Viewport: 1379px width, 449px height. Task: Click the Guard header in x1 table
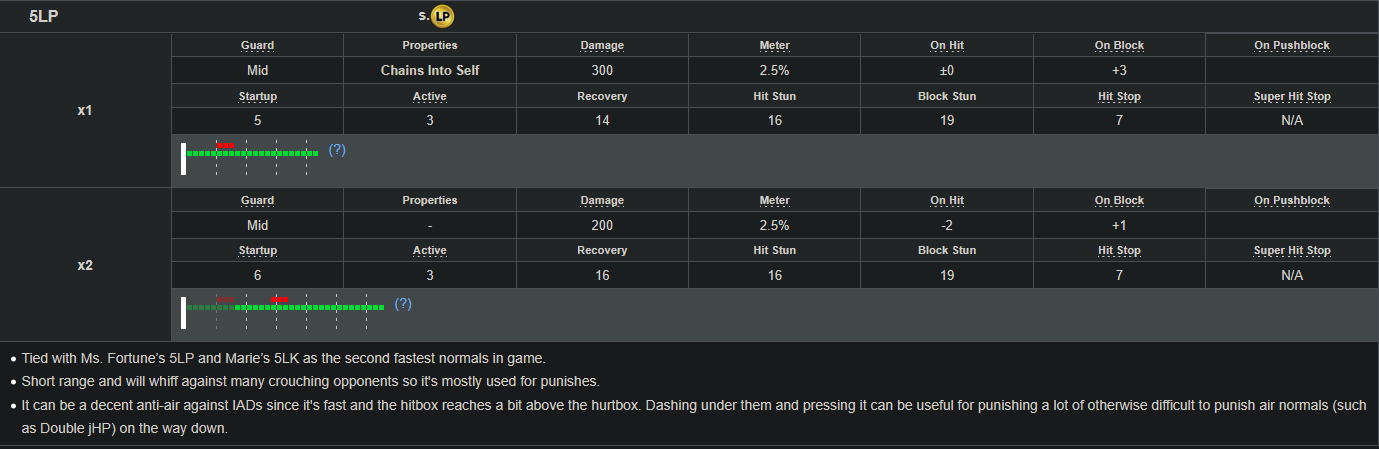coord(257,46)
